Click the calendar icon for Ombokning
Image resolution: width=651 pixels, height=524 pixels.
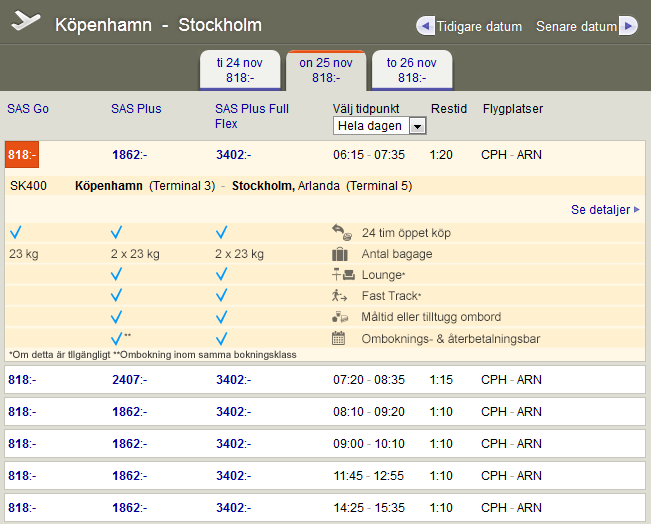click(x=339, y=339)
